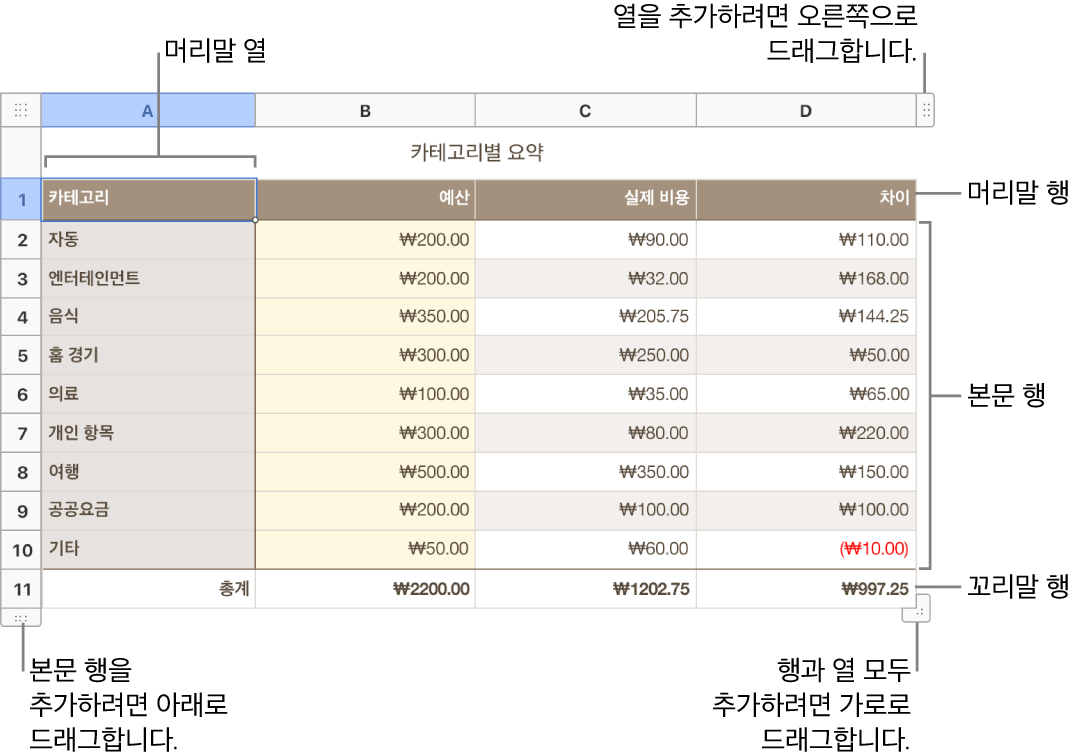This screenshot has width=1079, height=756.
Task: Select the 차이 column header cell
Action: pyautogui.click(x=805, y=199)
